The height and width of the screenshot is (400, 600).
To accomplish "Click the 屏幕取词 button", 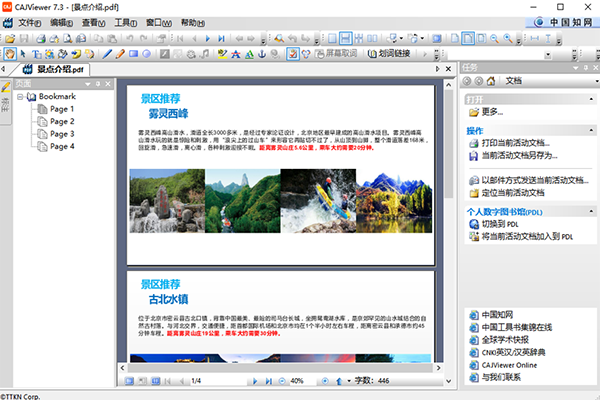I will pos(336,54).
